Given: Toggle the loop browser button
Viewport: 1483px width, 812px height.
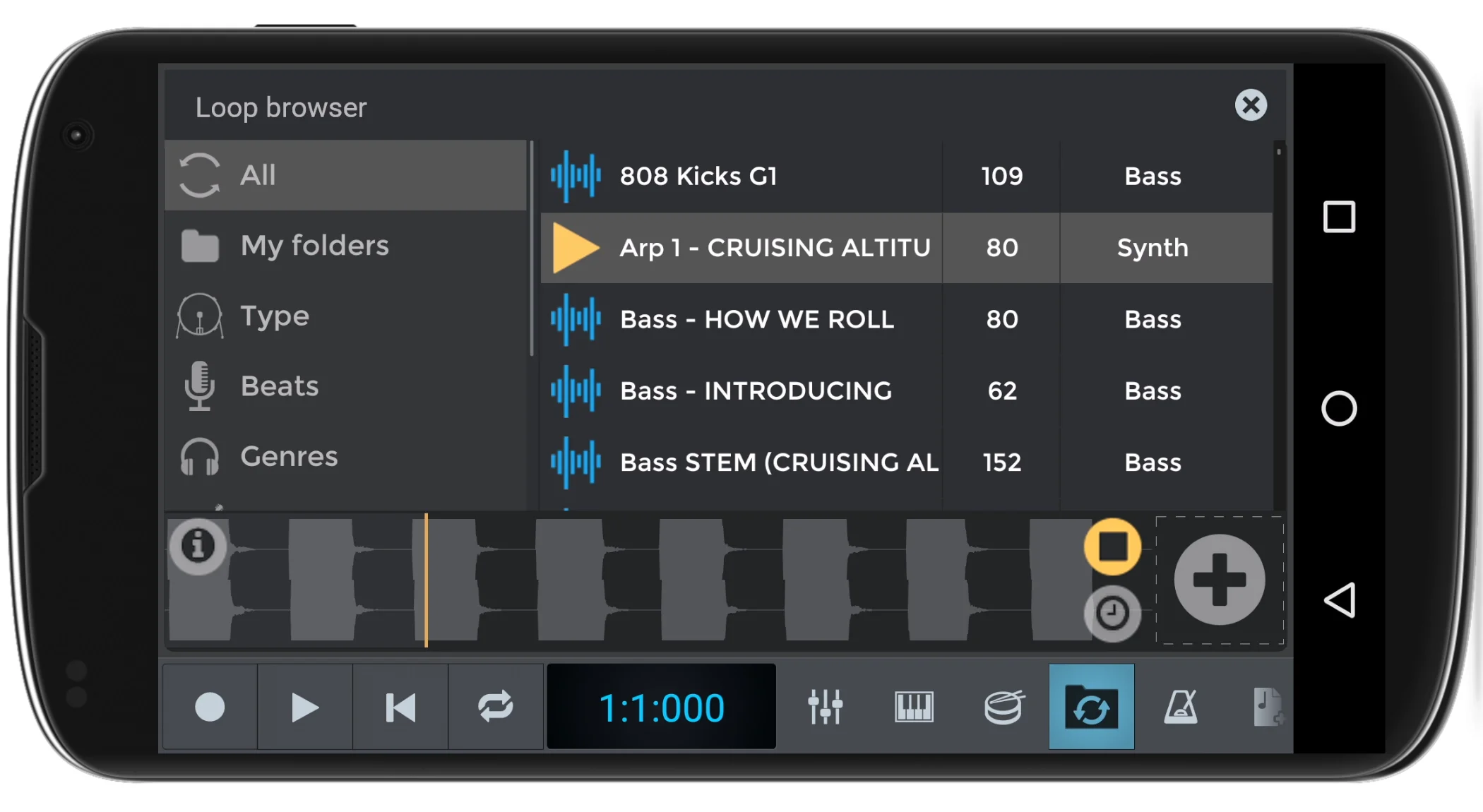Looking at the screenshot, I should tap(1091, 707).
